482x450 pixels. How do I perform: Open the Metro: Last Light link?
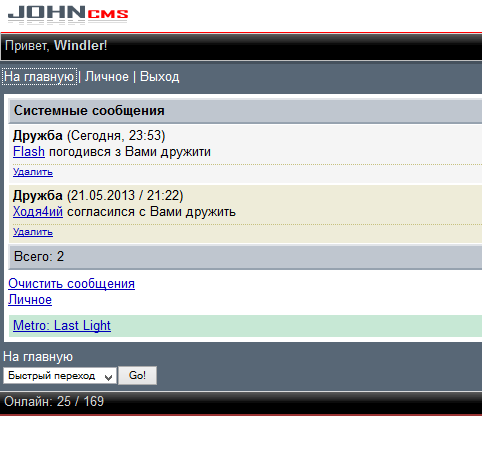point(62,325)
